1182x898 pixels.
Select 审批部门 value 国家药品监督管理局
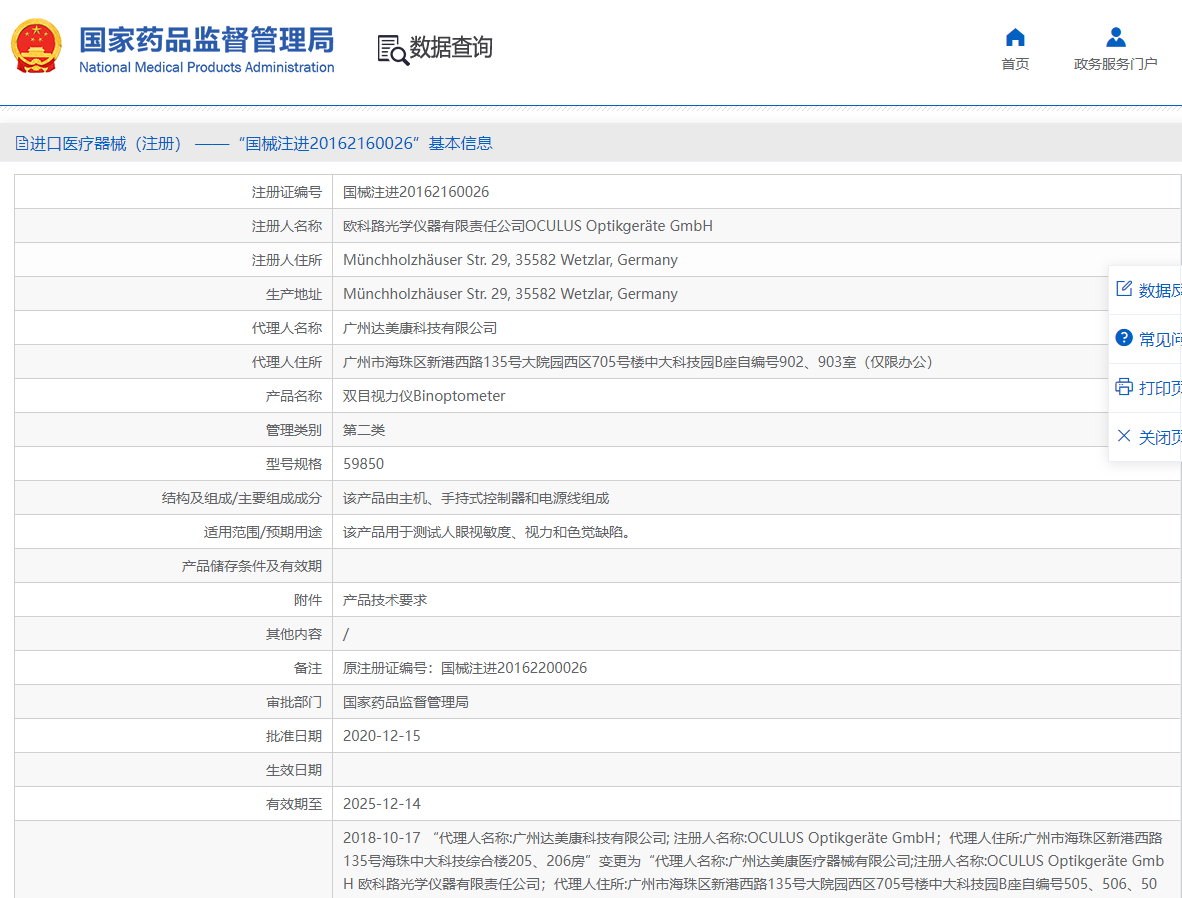click(x=406, y=702)
